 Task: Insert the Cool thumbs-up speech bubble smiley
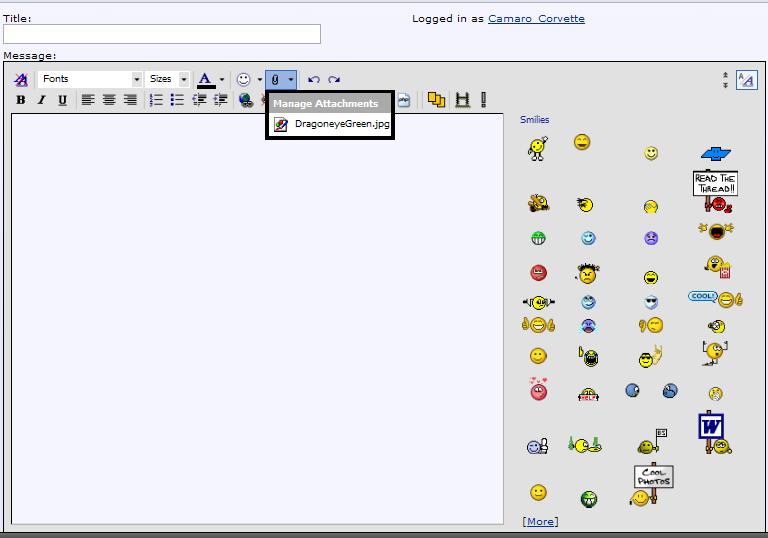pyautogui.click(x=716, y=298)
